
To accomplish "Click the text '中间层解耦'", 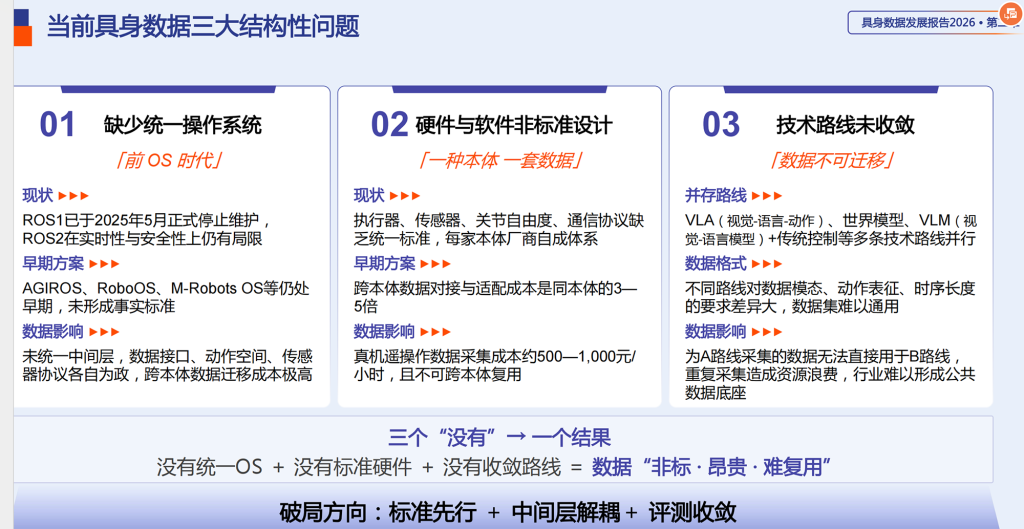I will click(567, 512).
